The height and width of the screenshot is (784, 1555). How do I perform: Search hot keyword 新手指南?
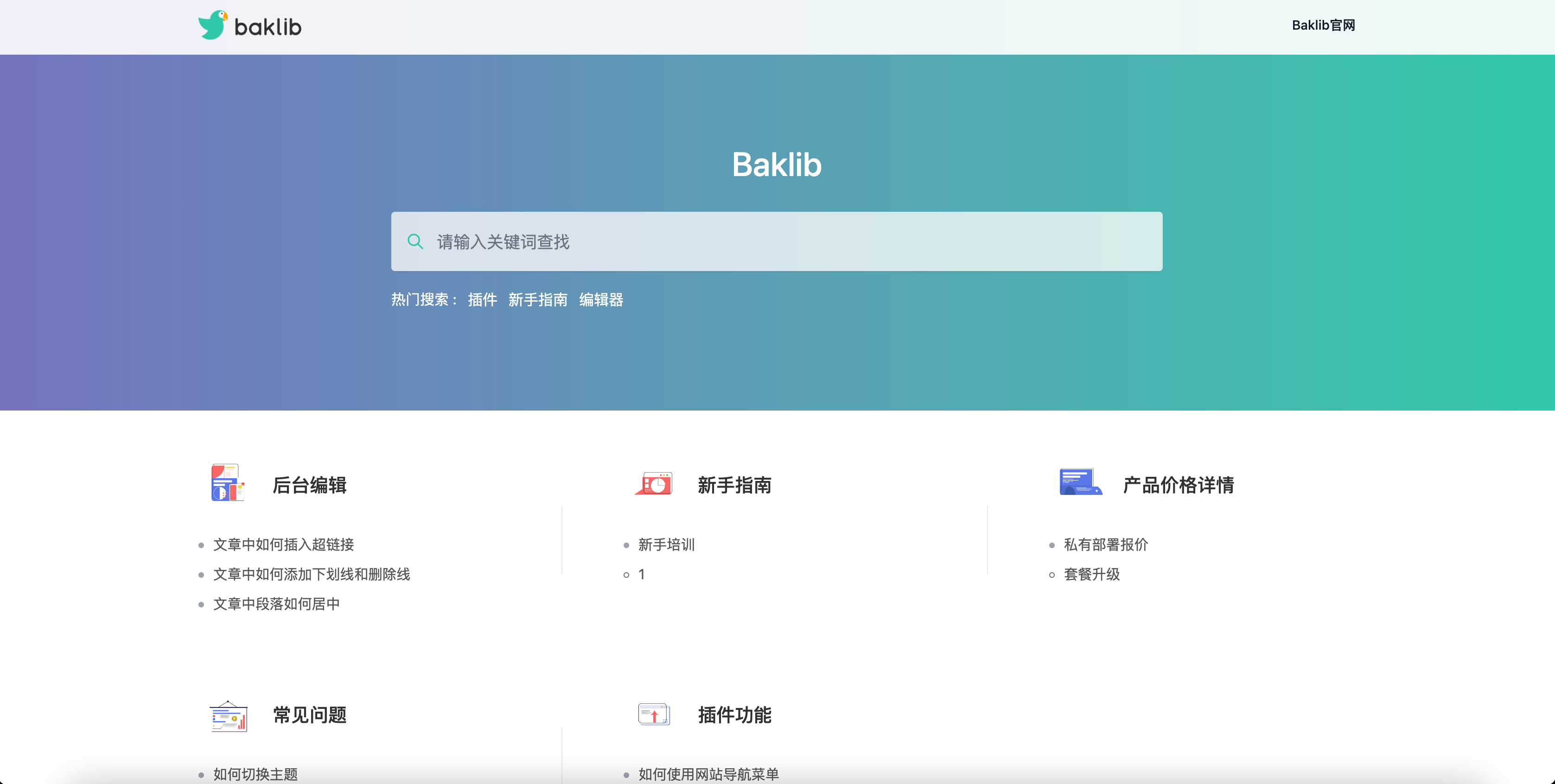click(538, 300)
